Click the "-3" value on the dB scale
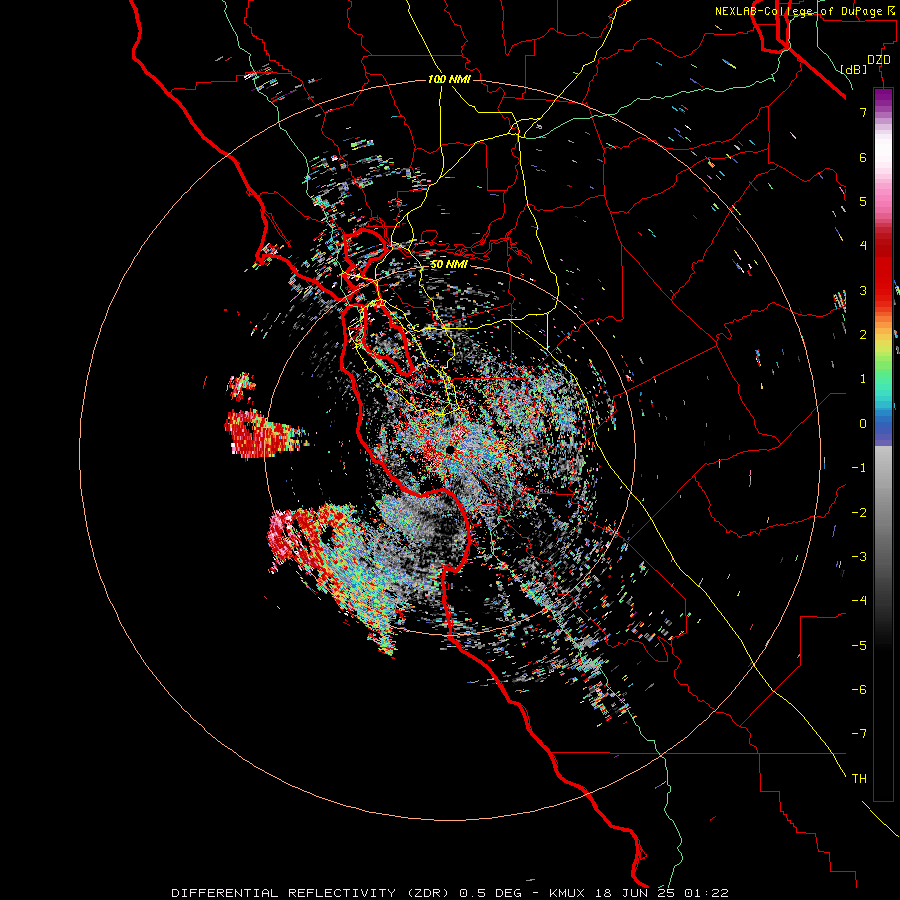 859,557
